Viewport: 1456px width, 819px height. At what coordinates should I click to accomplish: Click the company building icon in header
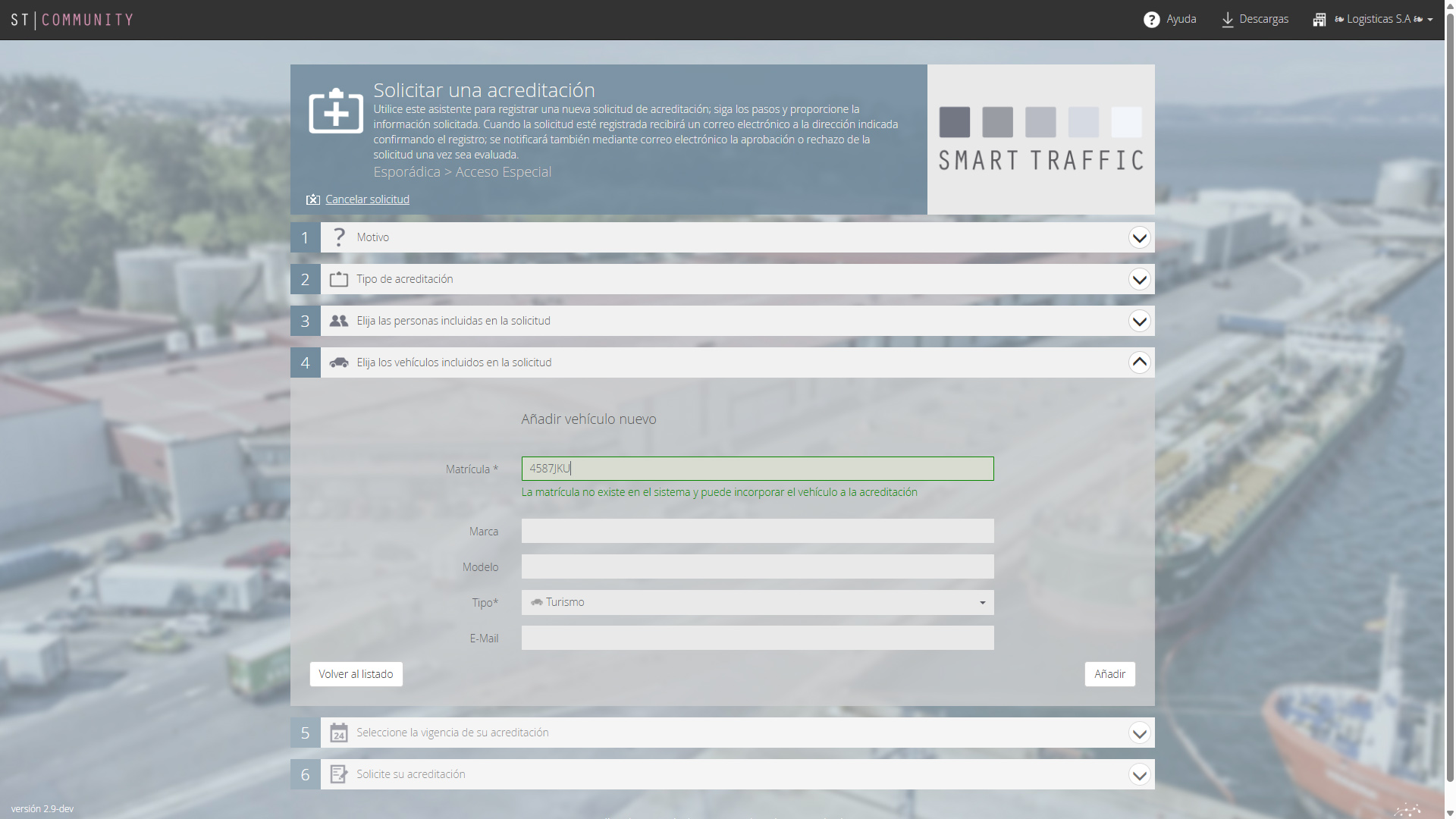pyautogui.click(x=1319, y=20)
